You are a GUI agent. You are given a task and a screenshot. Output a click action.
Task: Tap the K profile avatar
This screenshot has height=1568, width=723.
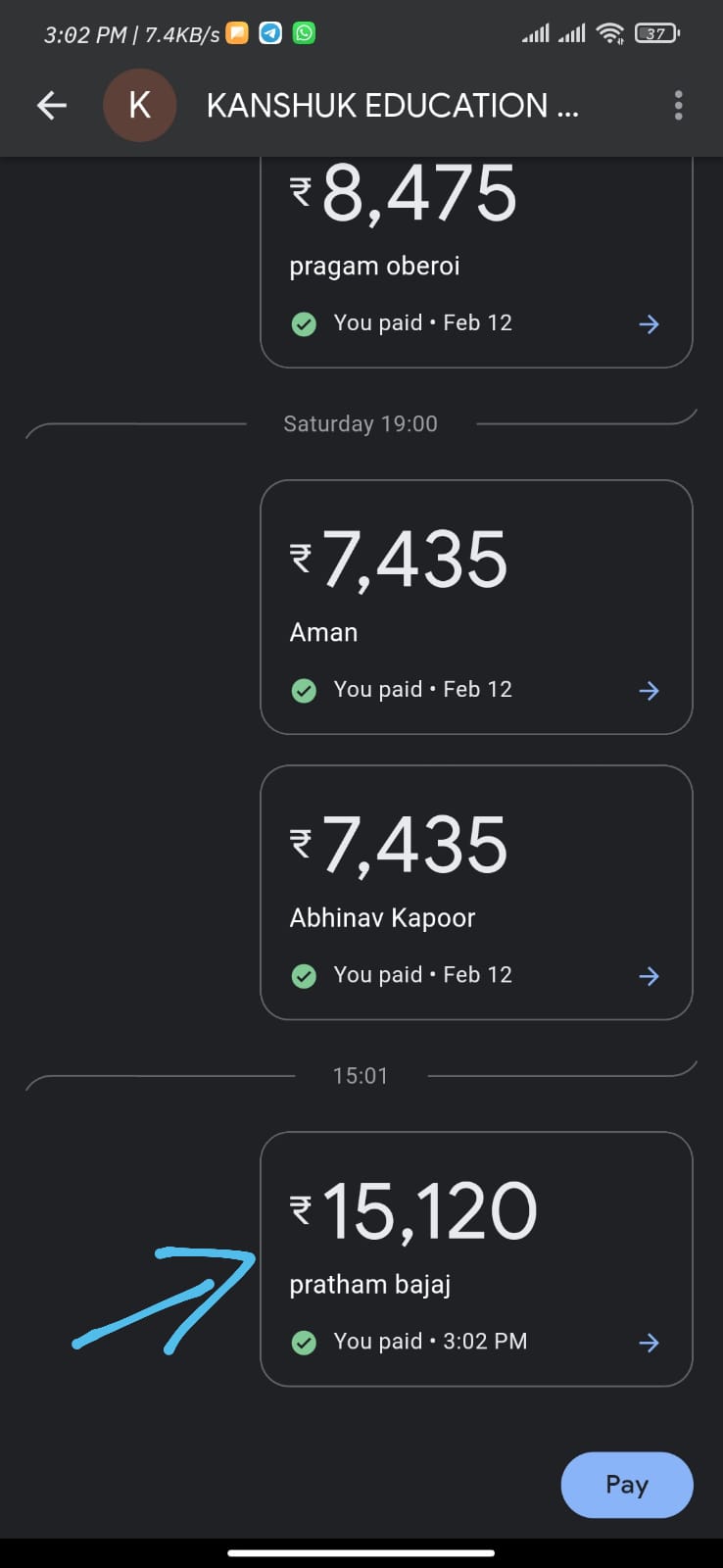(x=140, y=106)
